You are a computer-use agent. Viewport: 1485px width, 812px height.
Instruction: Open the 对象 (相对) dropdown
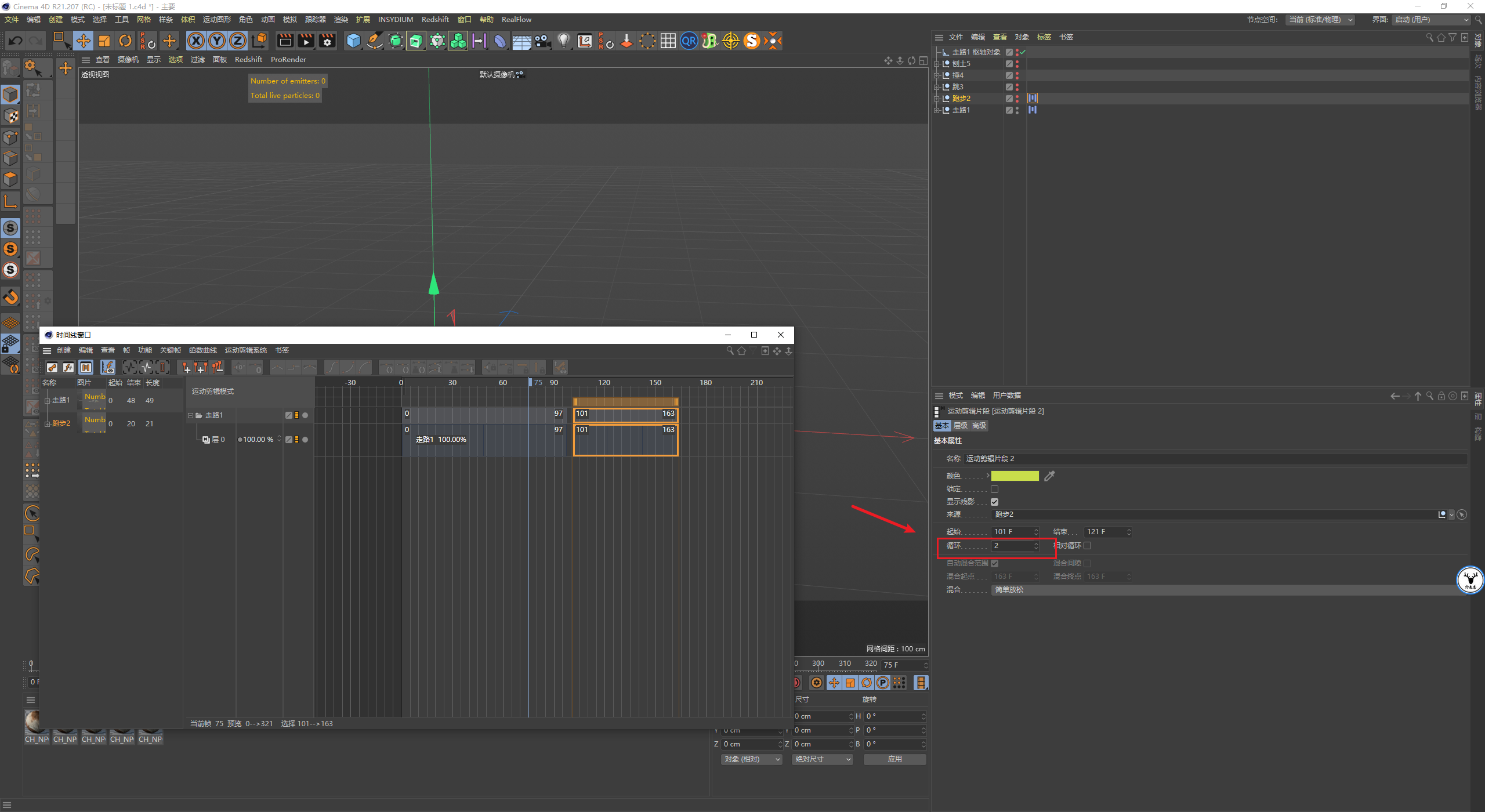click(752, 759)
